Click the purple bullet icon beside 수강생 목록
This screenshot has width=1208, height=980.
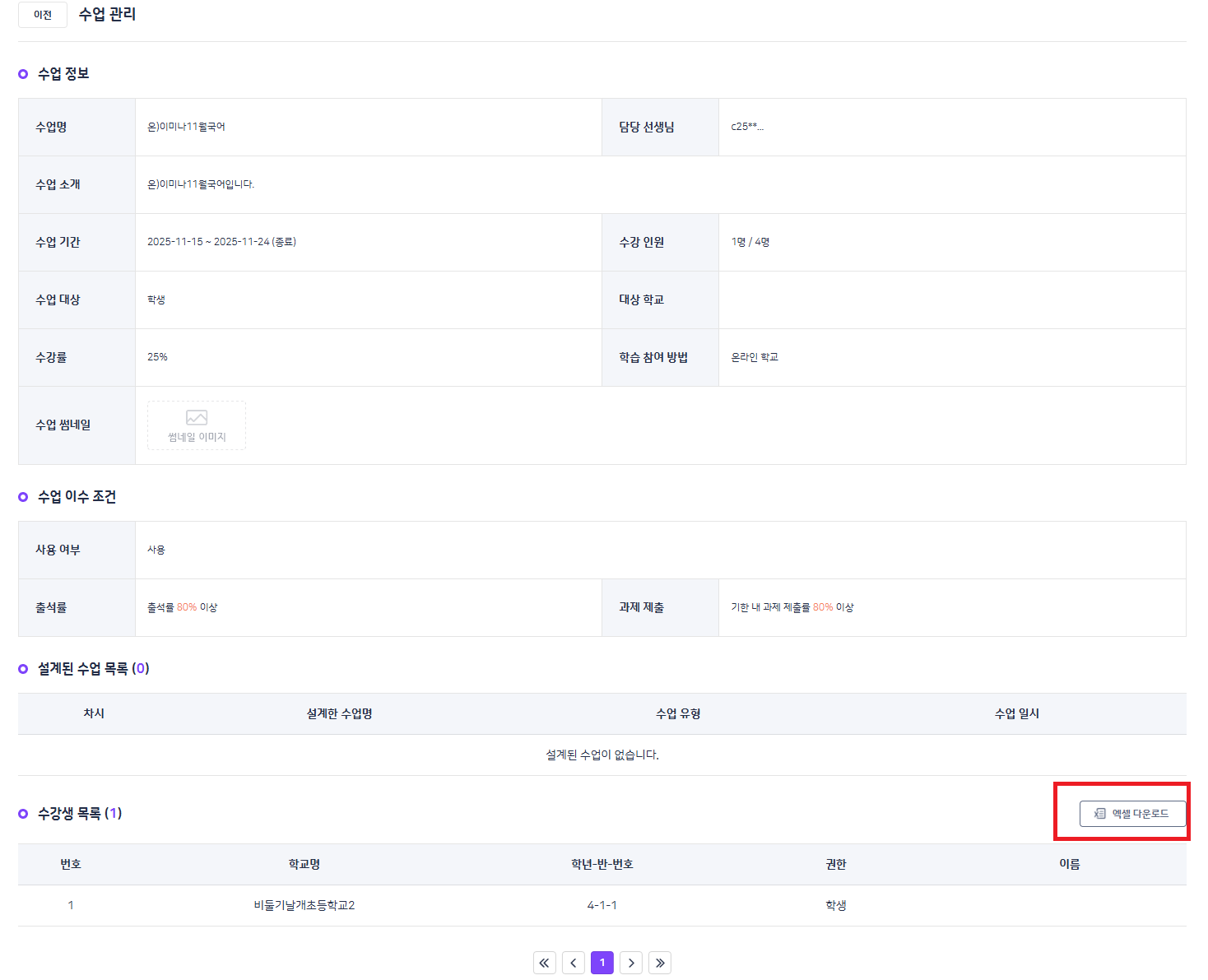(23, 814)
